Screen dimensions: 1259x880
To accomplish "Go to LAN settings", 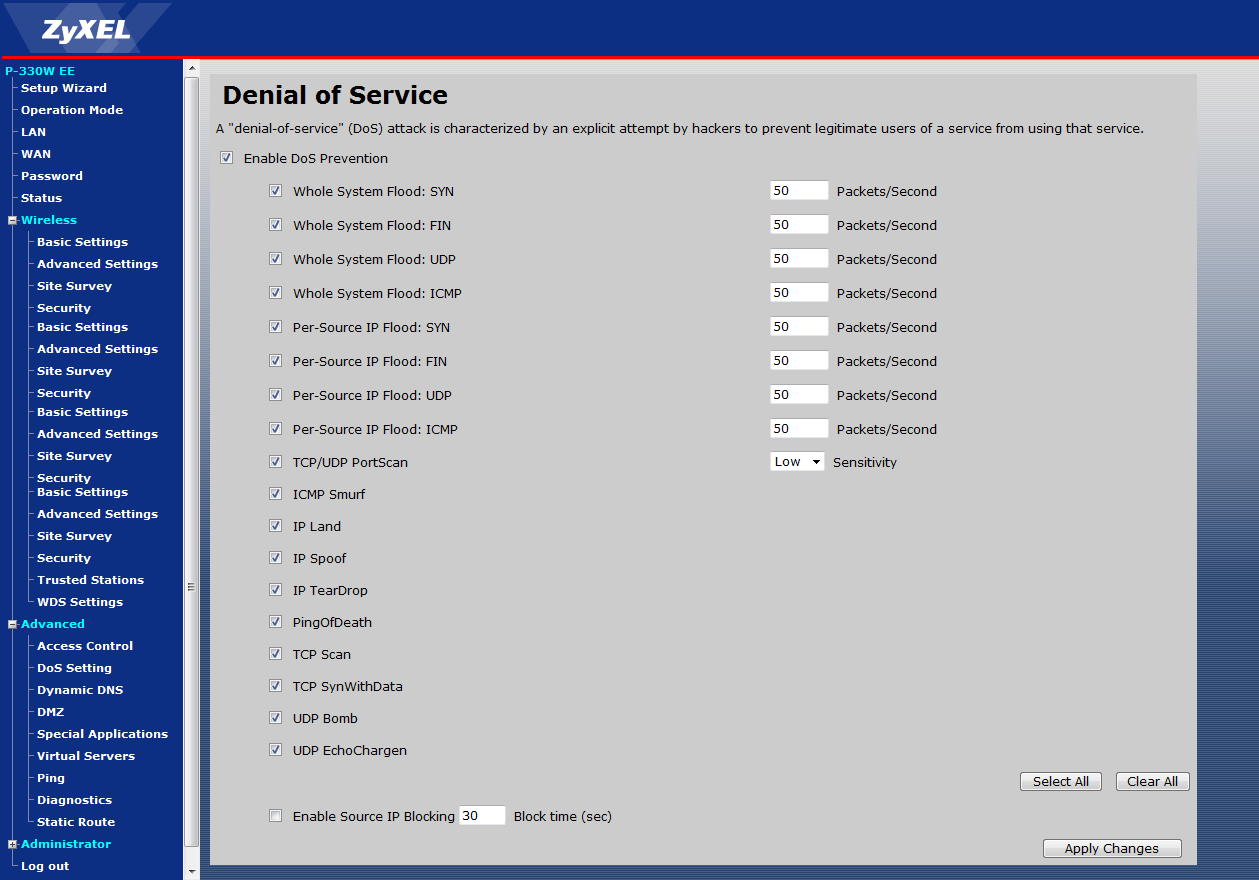I will pyautogui.click(x=33, y=132).
